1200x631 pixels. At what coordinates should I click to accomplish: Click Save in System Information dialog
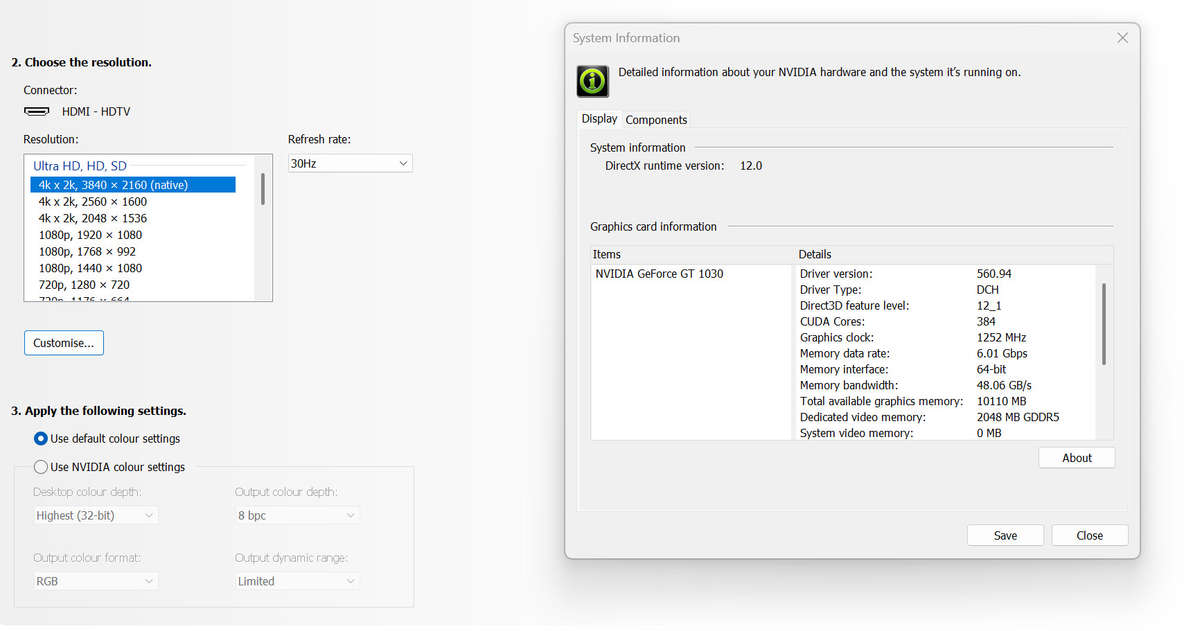coord(1005,535)
